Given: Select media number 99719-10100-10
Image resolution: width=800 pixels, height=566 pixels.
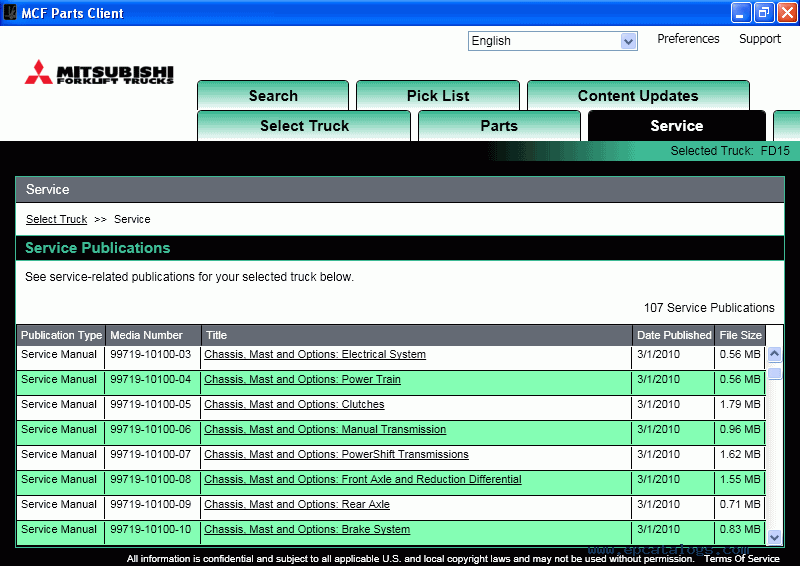Looking at the screenshot, I should (x=151, y=529).
